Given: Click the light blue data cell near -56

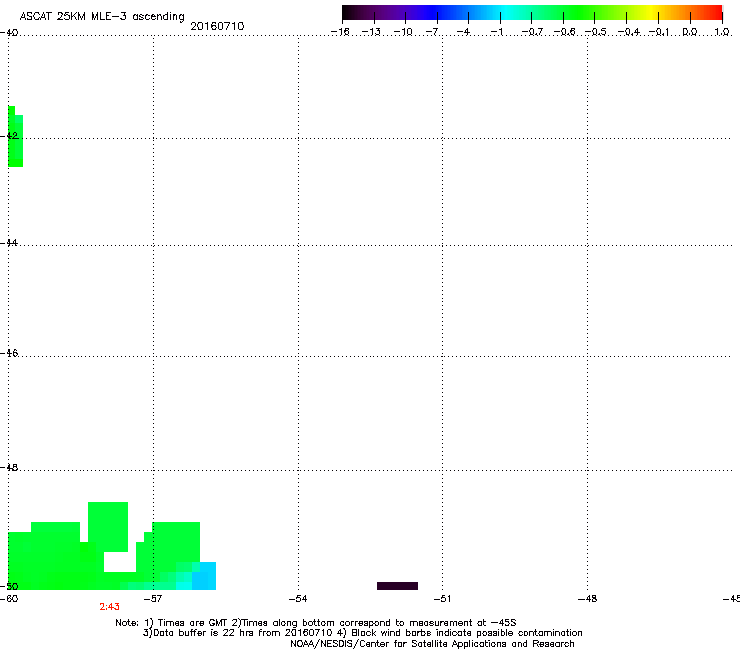Looking at the screenshot, I should pos(204,576).
